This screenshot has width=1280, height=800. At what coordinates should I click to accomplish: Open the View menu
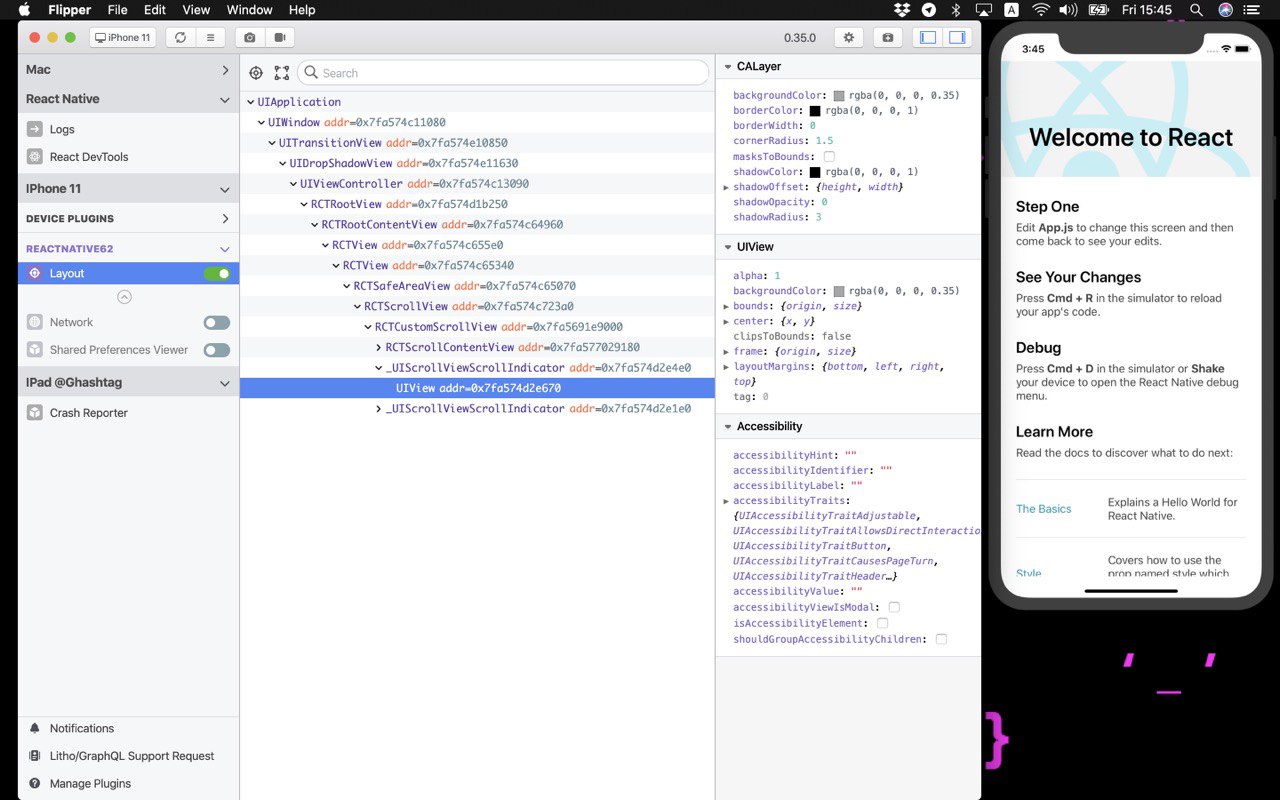pyautogui.click(x=196, y=10)
